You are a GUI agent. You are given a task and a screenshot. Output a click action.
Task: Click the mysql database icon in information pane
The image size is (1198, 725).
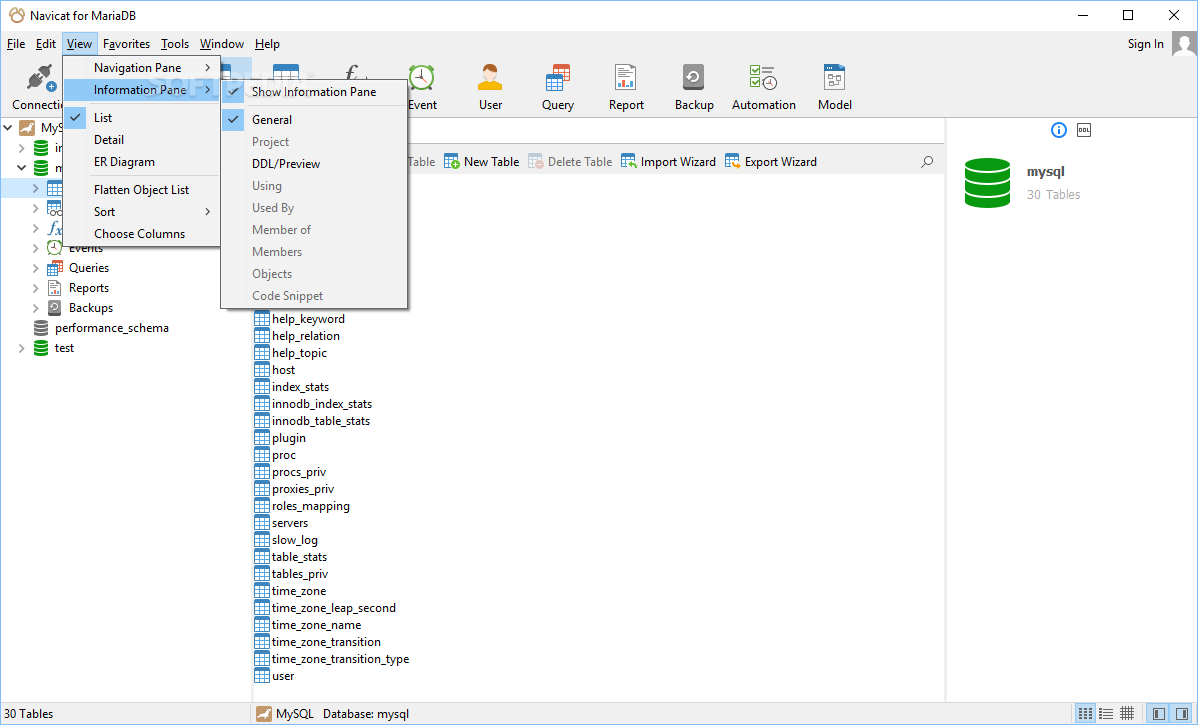tap(987, 183)
